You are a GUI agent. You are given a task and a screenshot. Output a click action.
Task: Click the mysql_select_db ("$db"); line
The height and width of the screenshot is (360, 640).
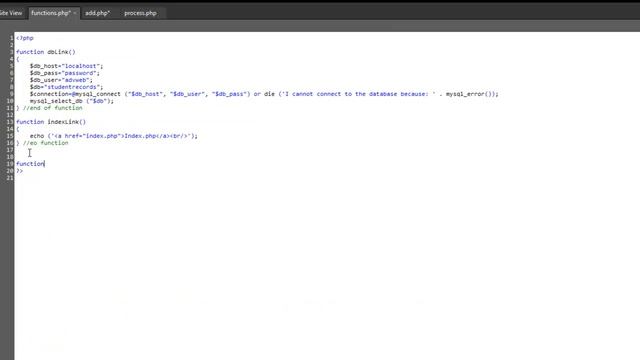[72, 101]
